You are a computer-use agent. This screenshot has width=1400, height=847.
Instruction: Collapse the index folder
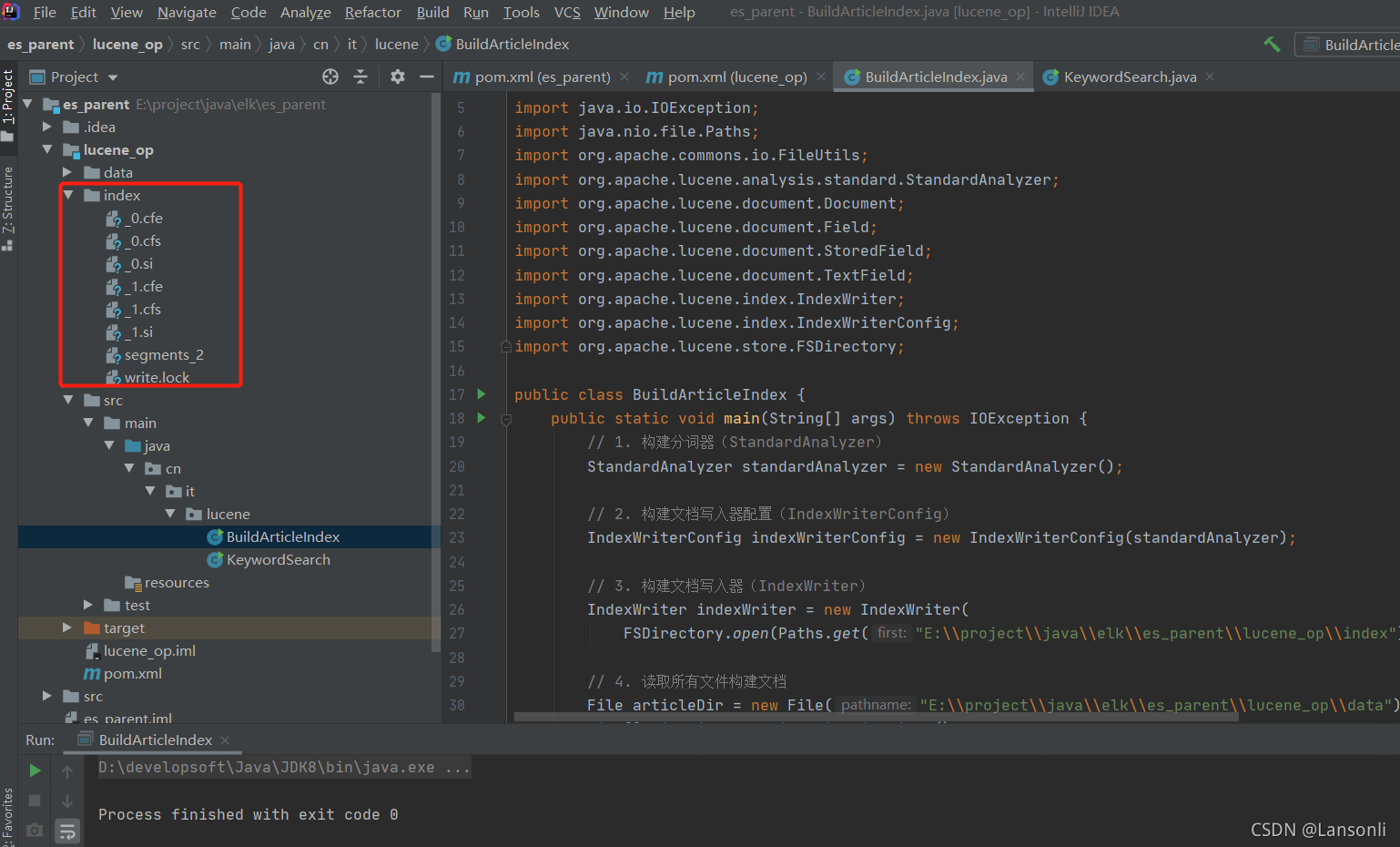pos(68,195)
